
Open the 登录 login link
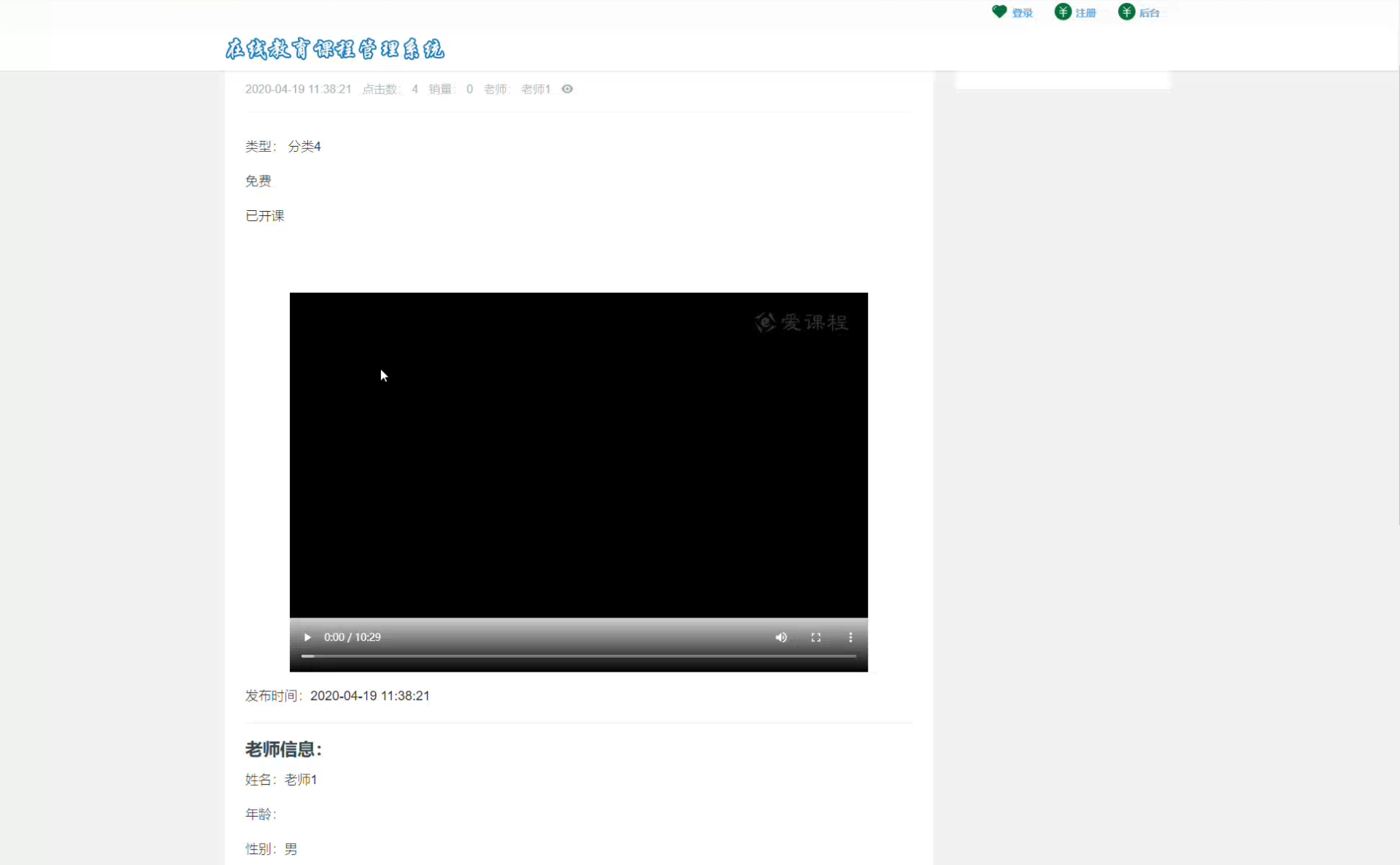tap(1022, 13)
